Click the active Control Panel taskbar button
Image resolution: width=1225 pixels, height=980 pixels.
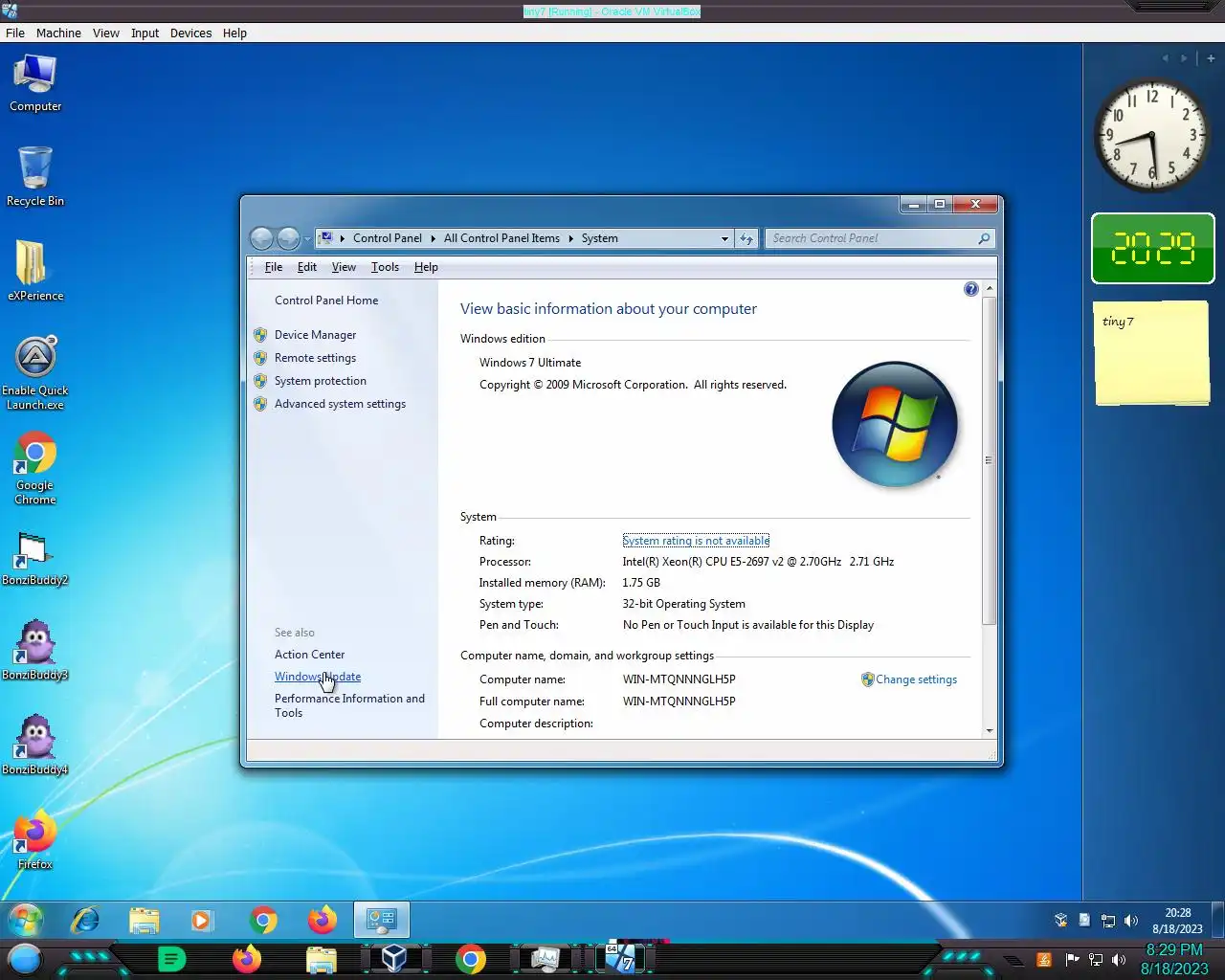pos(382,921)
